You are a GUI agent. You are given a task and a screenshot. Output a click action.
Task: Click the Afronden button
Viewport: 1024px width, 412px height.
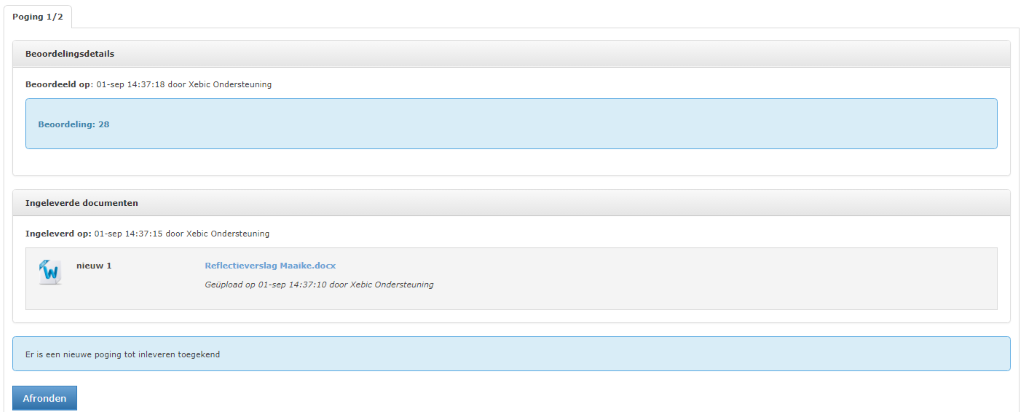tap(44, 398)
